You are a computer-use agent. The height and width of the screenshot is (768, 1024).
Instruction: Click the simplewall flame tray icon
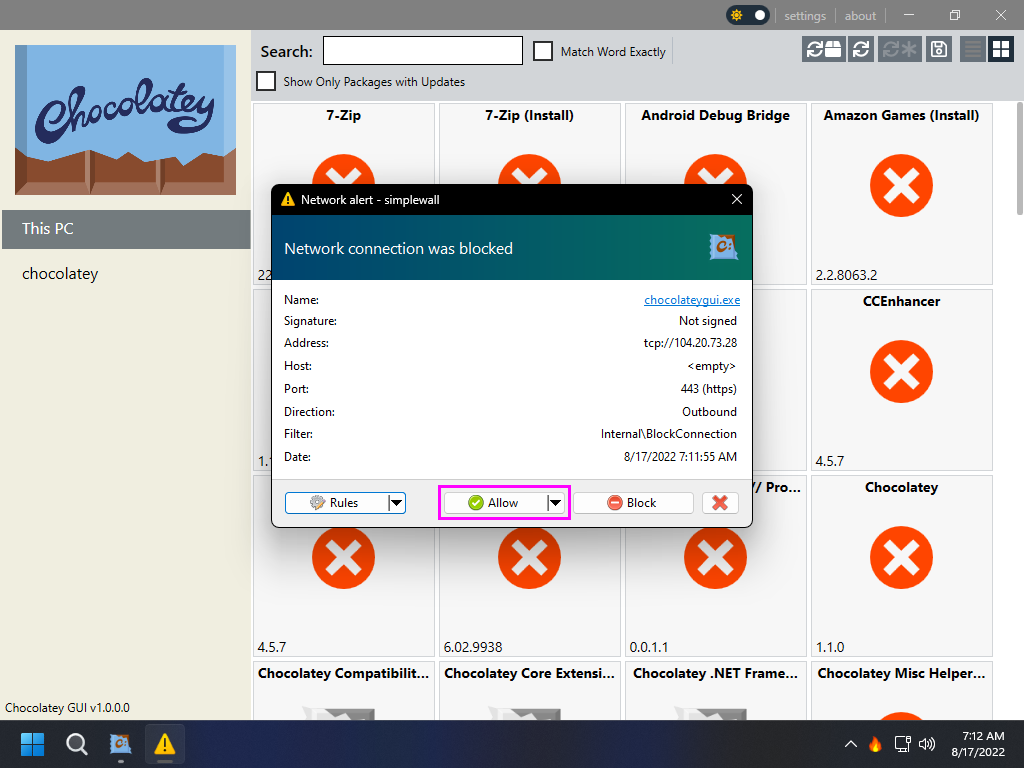tap(875, 744)
